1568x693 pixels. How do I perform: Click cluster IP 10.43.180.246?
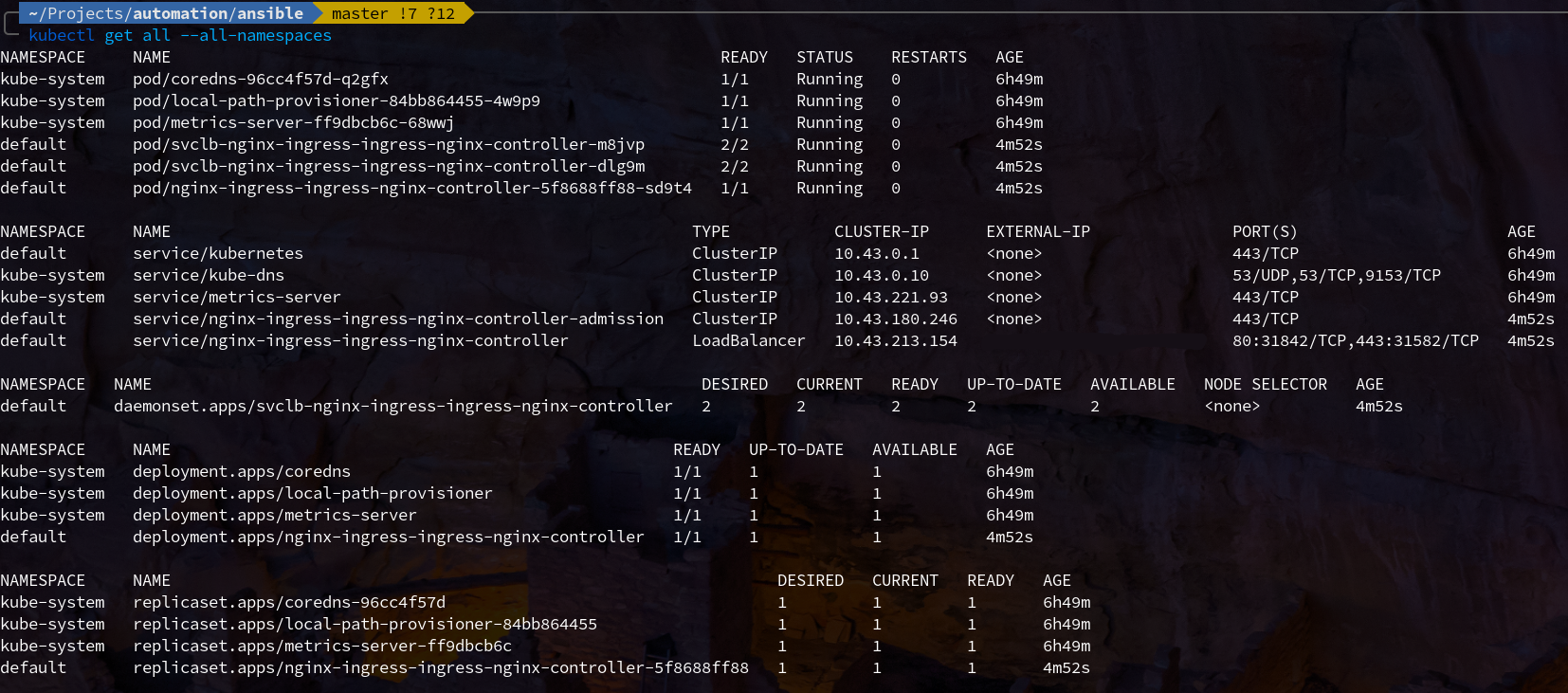point(896,319)
